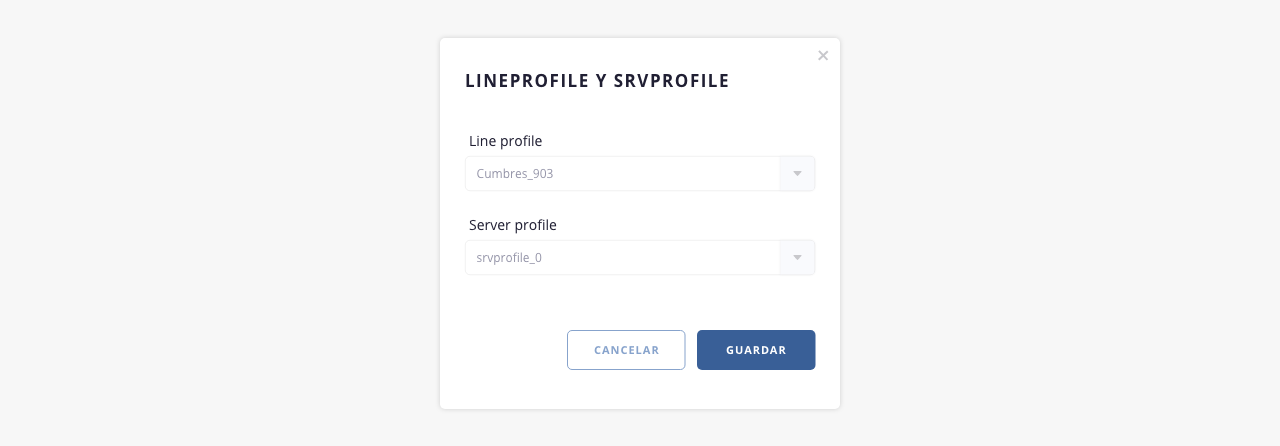The height and width of the screenshot is (446, 1280).
Task: Focus the Line profile select field
Action: 622,174
